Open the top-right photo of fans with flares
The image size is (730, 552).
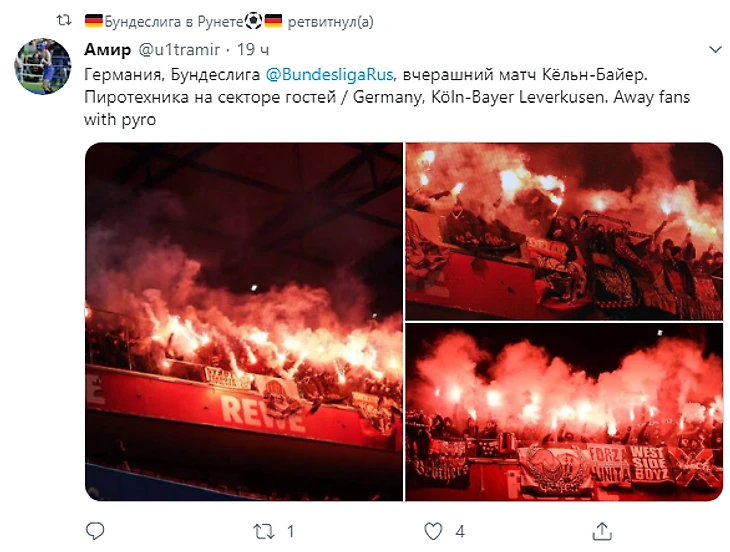(564, 231)
